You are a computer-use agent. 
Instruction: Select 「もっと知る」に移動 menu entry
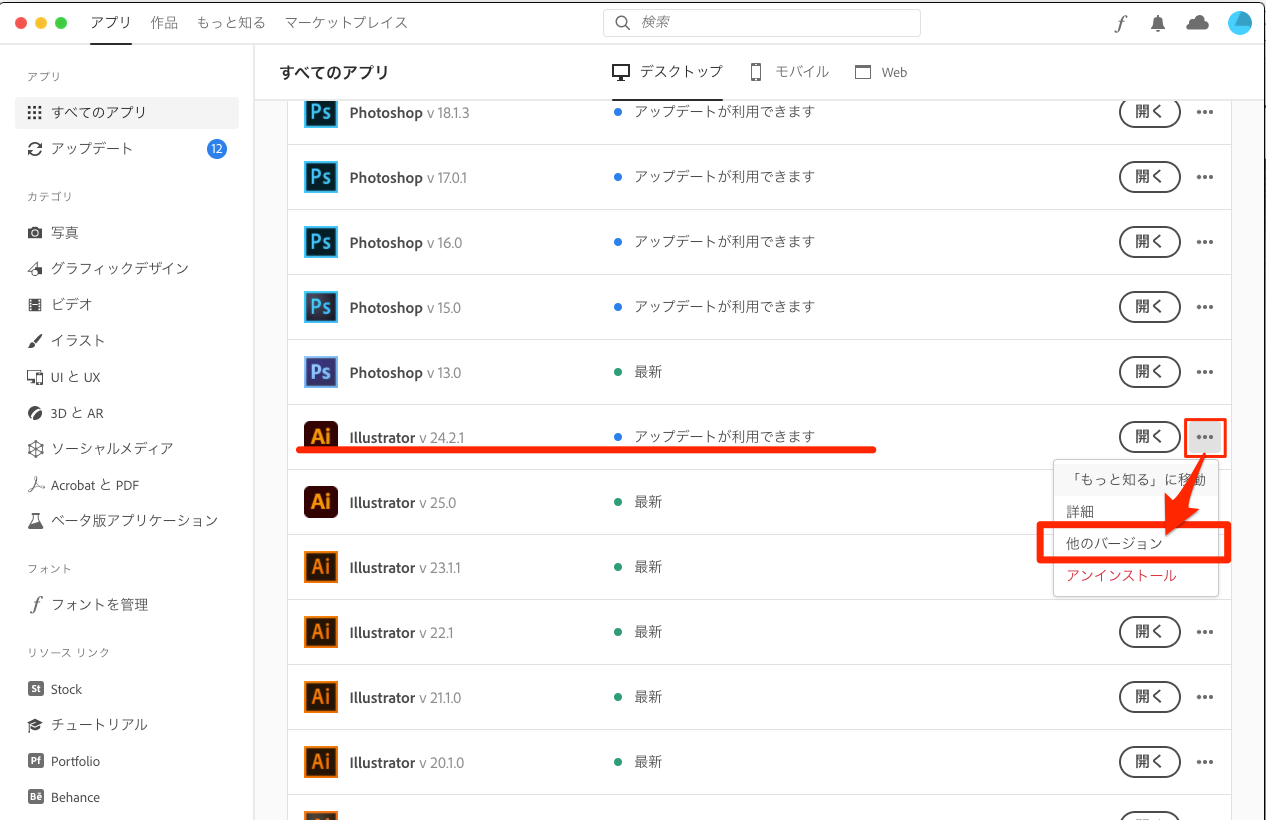pyautogui.click(x=1135, y=479)
